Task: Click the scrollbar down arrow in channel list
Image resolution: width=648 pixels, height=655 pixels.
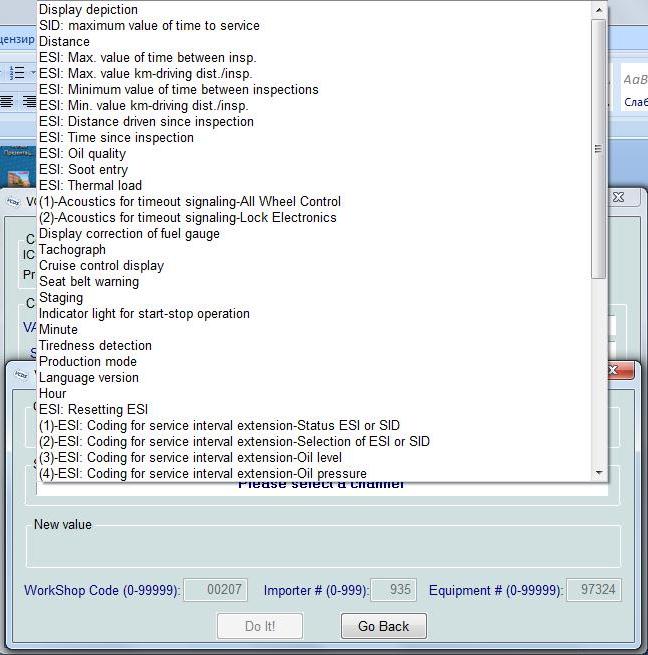Action: pyautogui.click(x=598, y=472)
